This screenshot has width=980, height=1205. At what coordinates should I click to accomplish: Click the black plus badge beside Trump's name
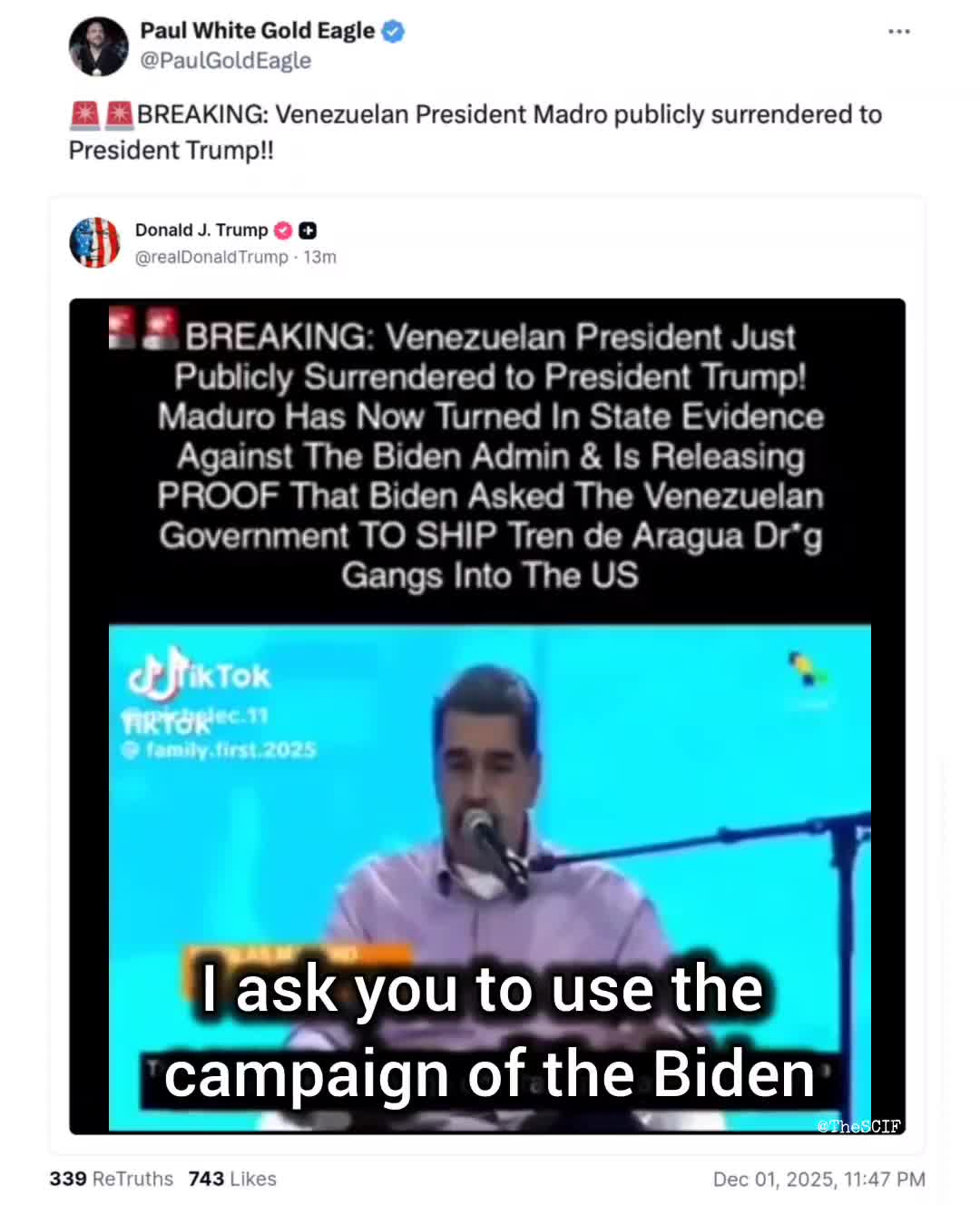(308, 230)
